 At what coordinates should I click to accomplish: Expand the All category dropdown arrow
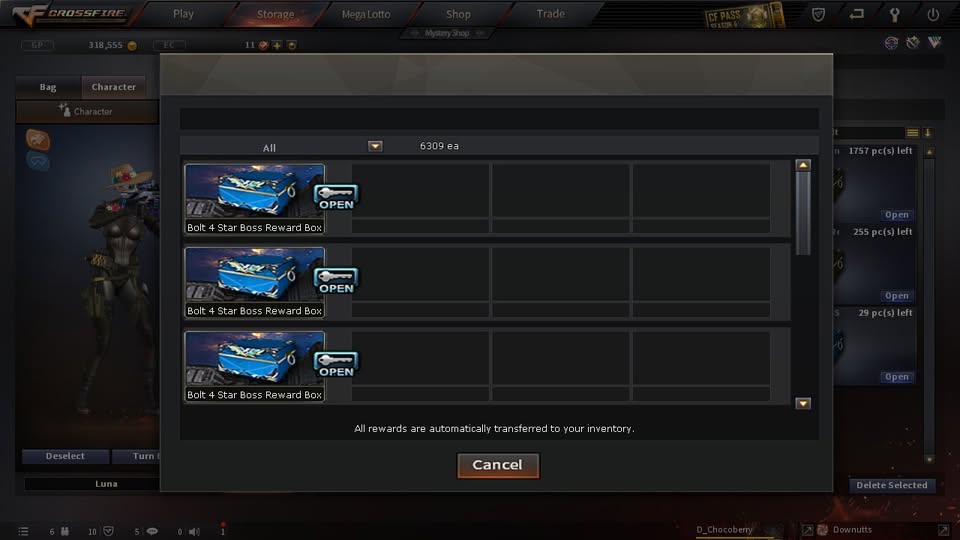pos(375,146)
